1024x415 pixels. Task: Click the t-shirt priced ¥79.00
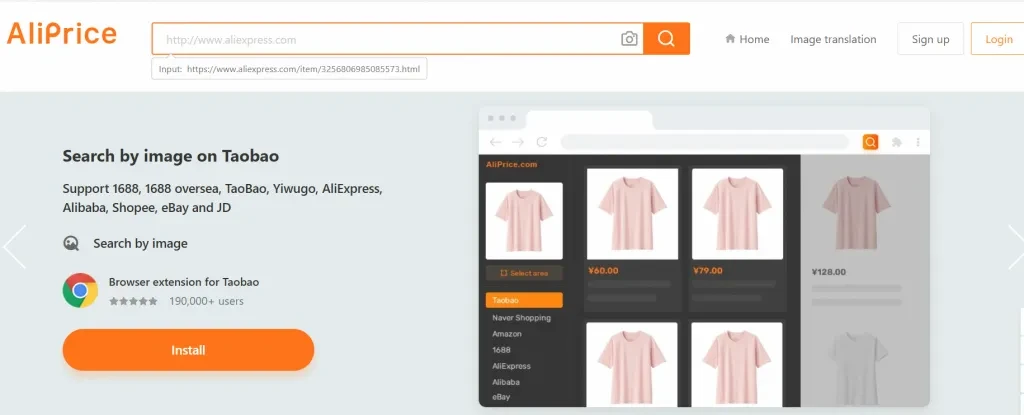click(x=737, y=214)
